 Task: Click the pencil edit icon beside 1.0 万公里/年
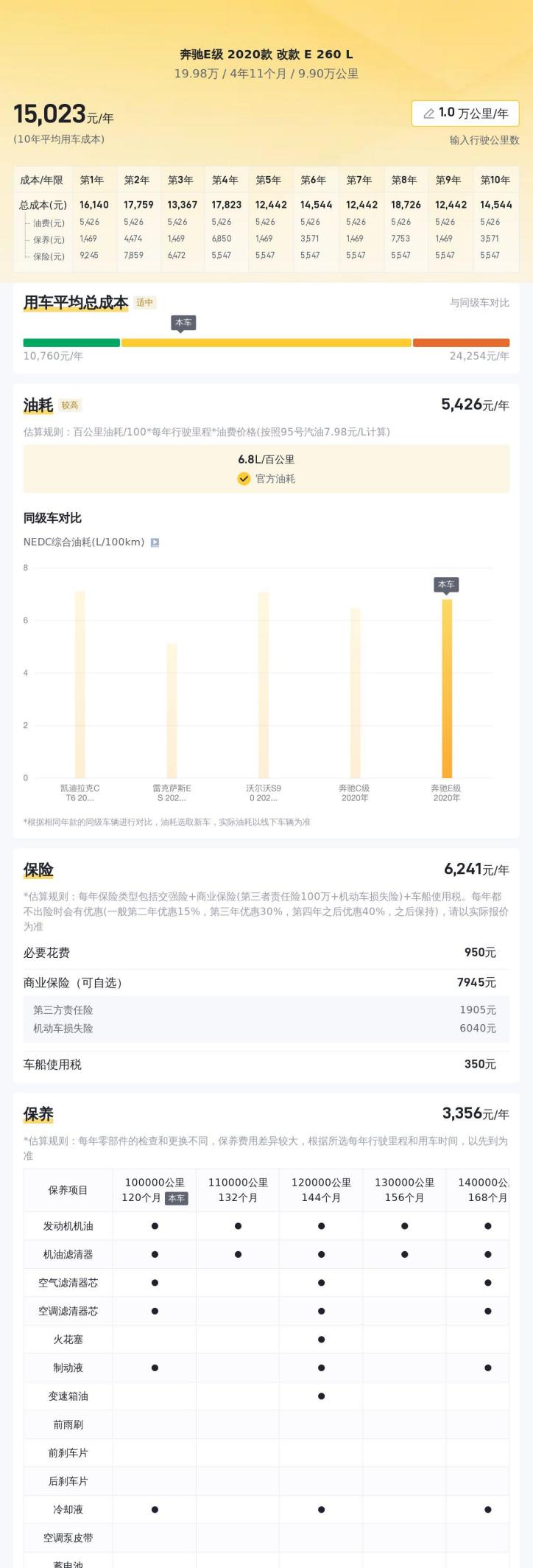(x=428, y=113)
